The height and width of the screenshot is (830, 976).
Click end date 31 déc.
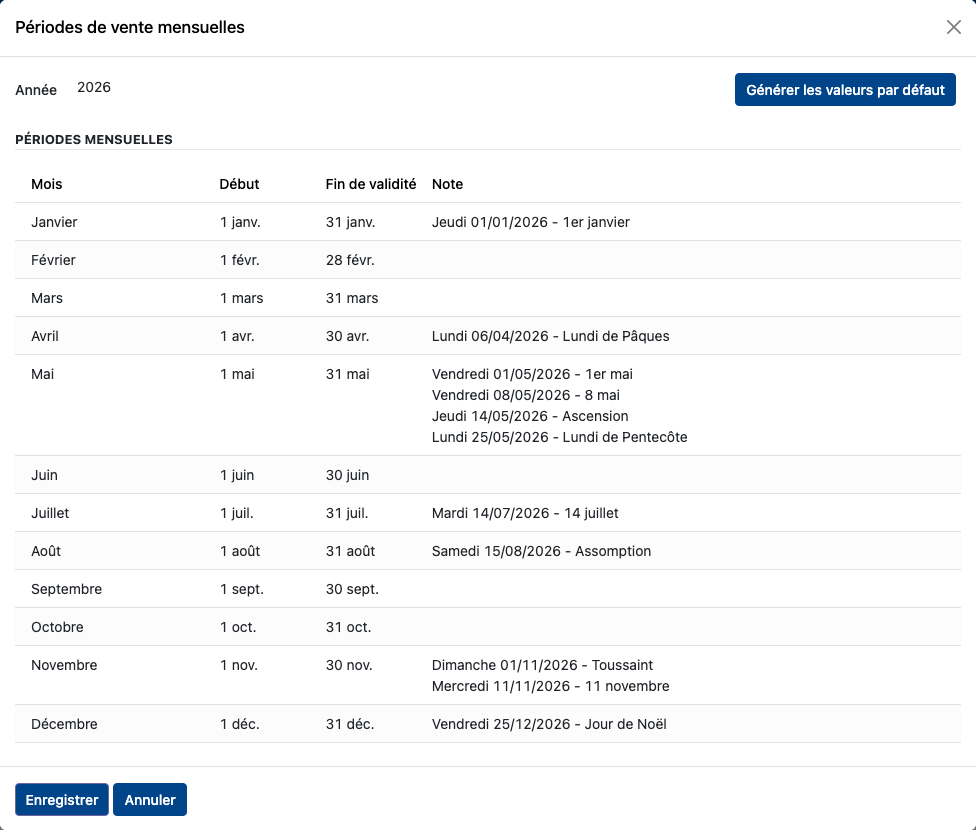350,724
